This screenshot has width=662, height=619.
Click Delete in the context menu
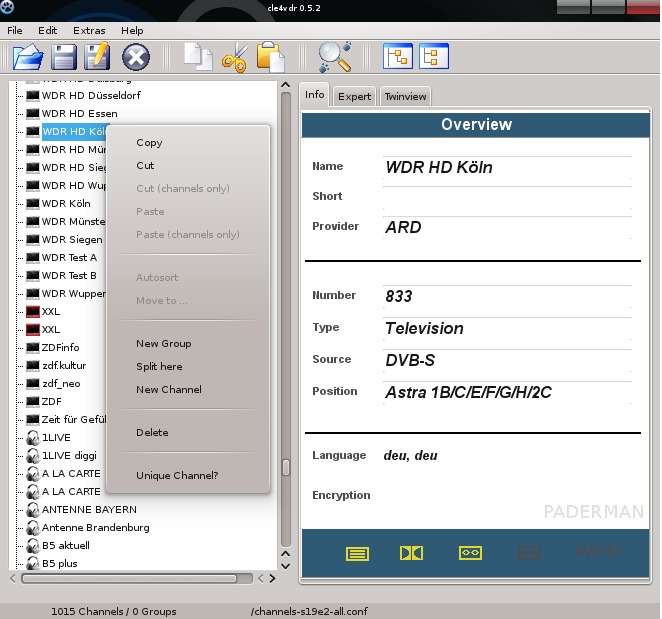pyautogui.click(x=152, y=432)
